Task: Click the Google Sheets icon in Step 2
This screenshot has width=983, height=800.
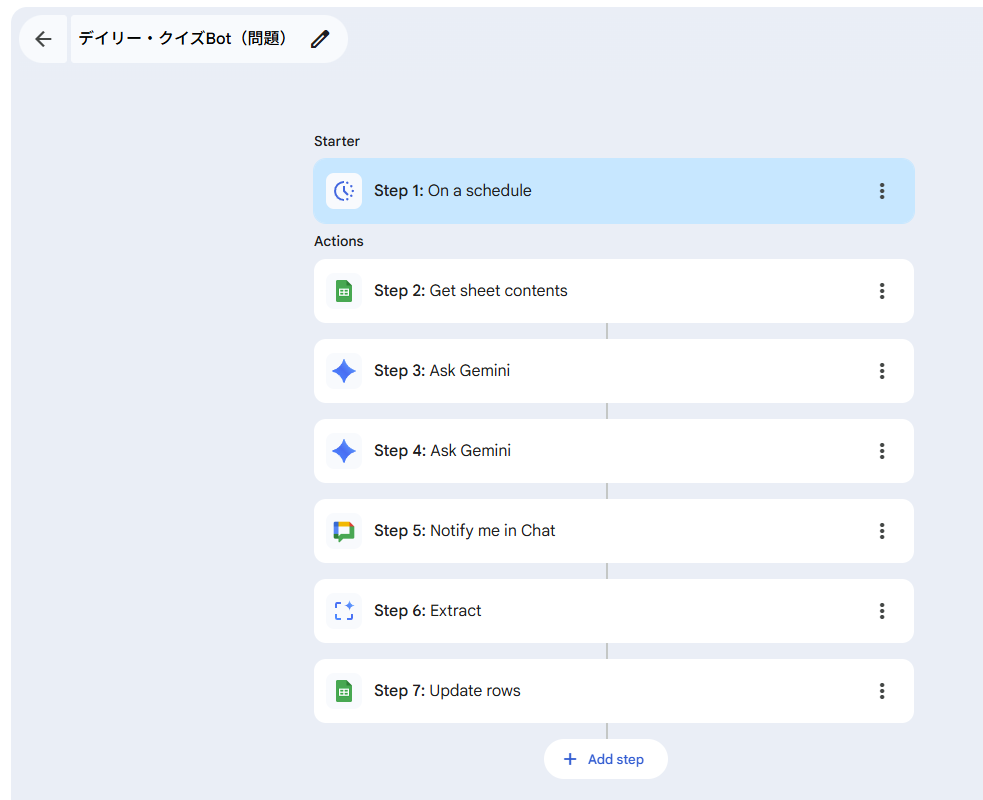Action: click(344, 291)
